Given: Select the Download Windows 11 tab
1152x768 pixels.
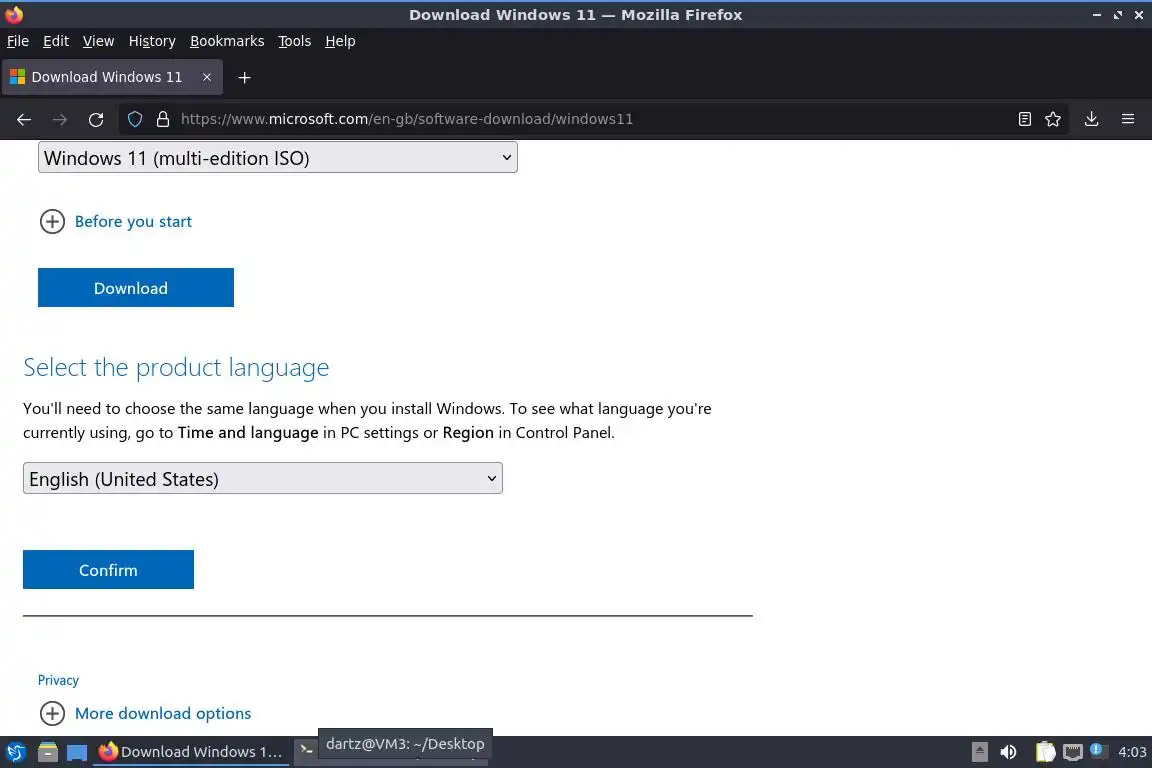Looking at the screenshot, I should [x=112, y=77].
